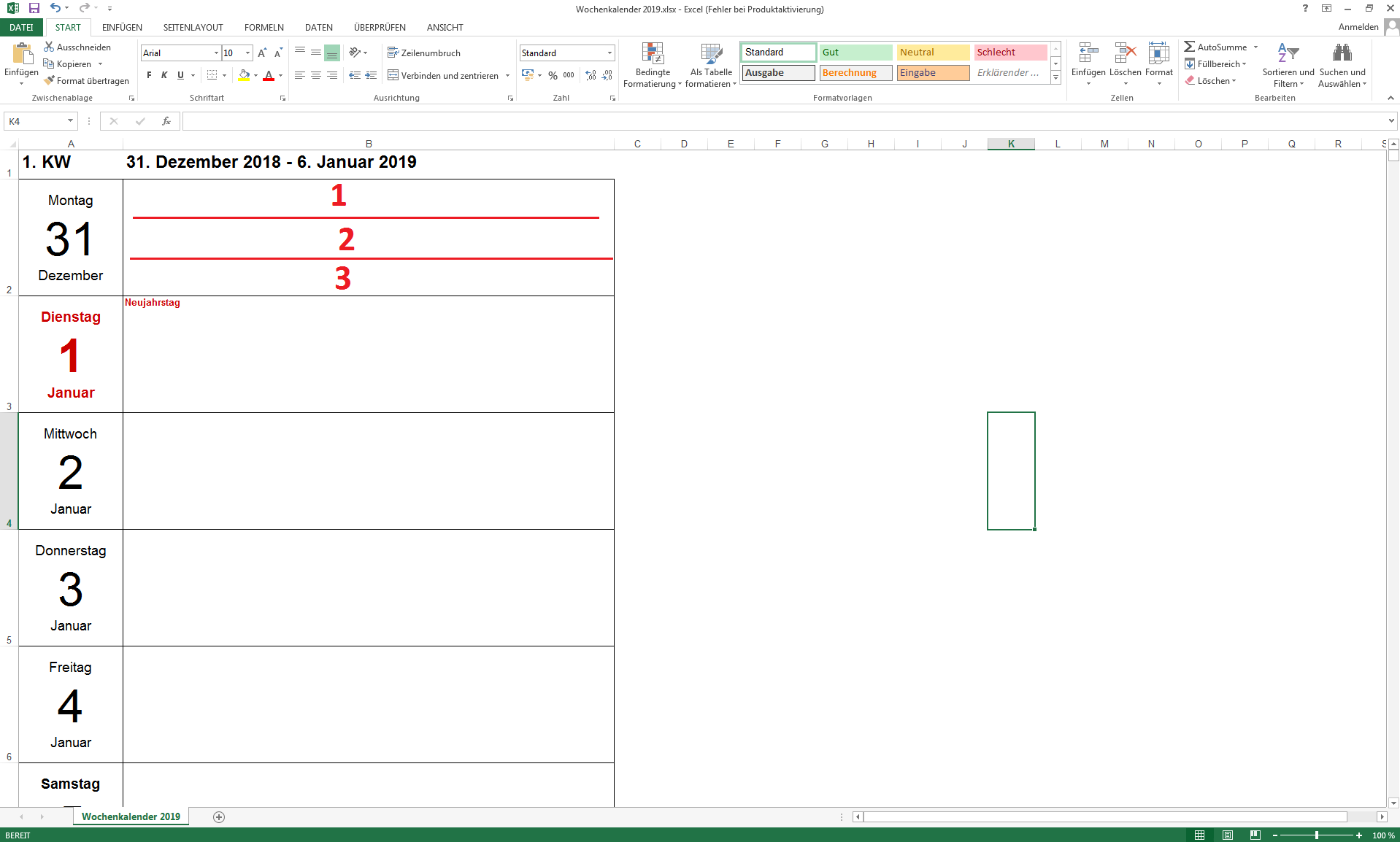Image resolution: width=1400 pixels, height=842 pixels.
Task: Switch to the FORMELN ribbon tab
Action: click(264, 27)
